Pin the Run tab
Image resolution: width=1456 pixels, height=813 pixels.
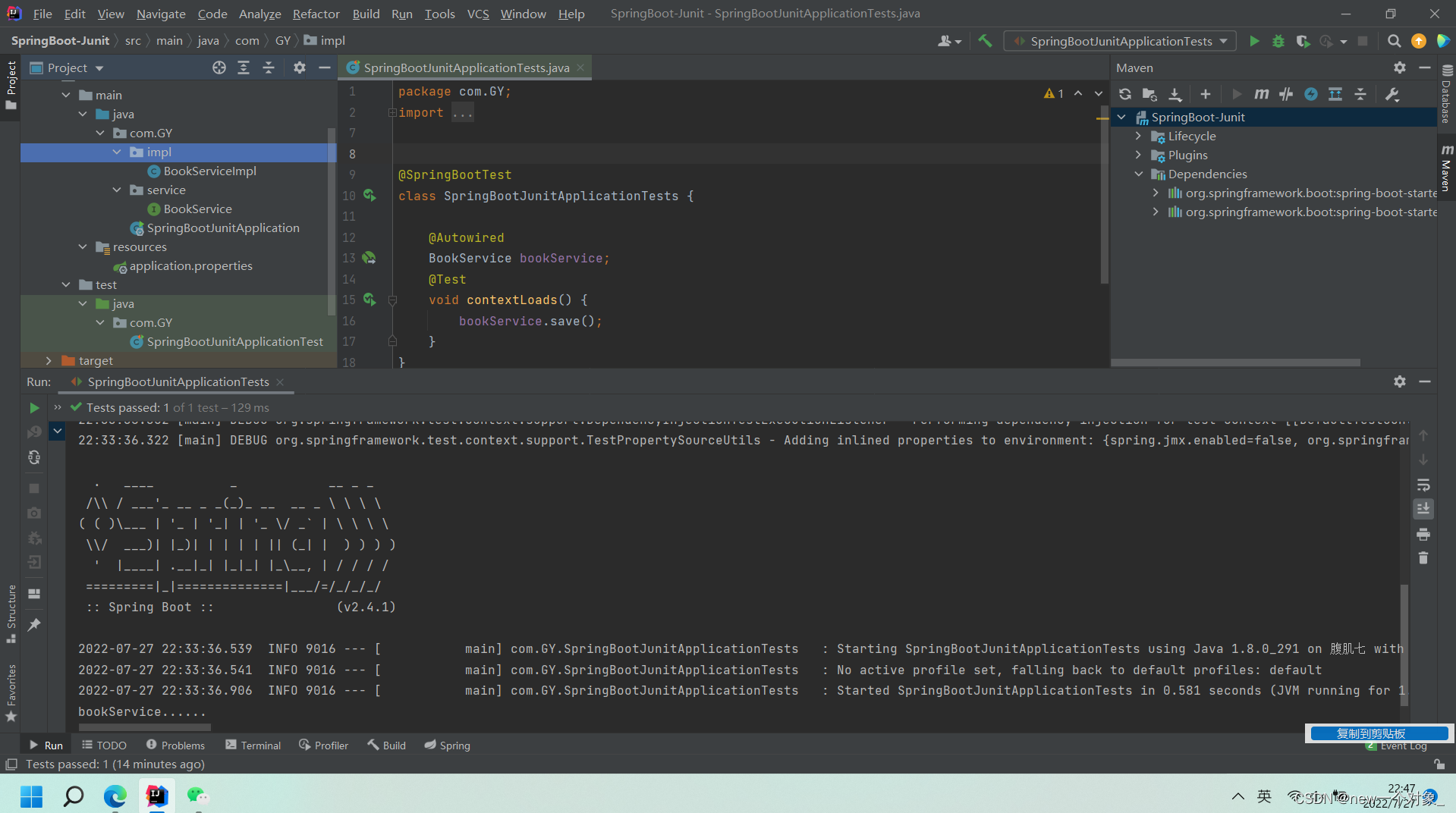[34, 624]
